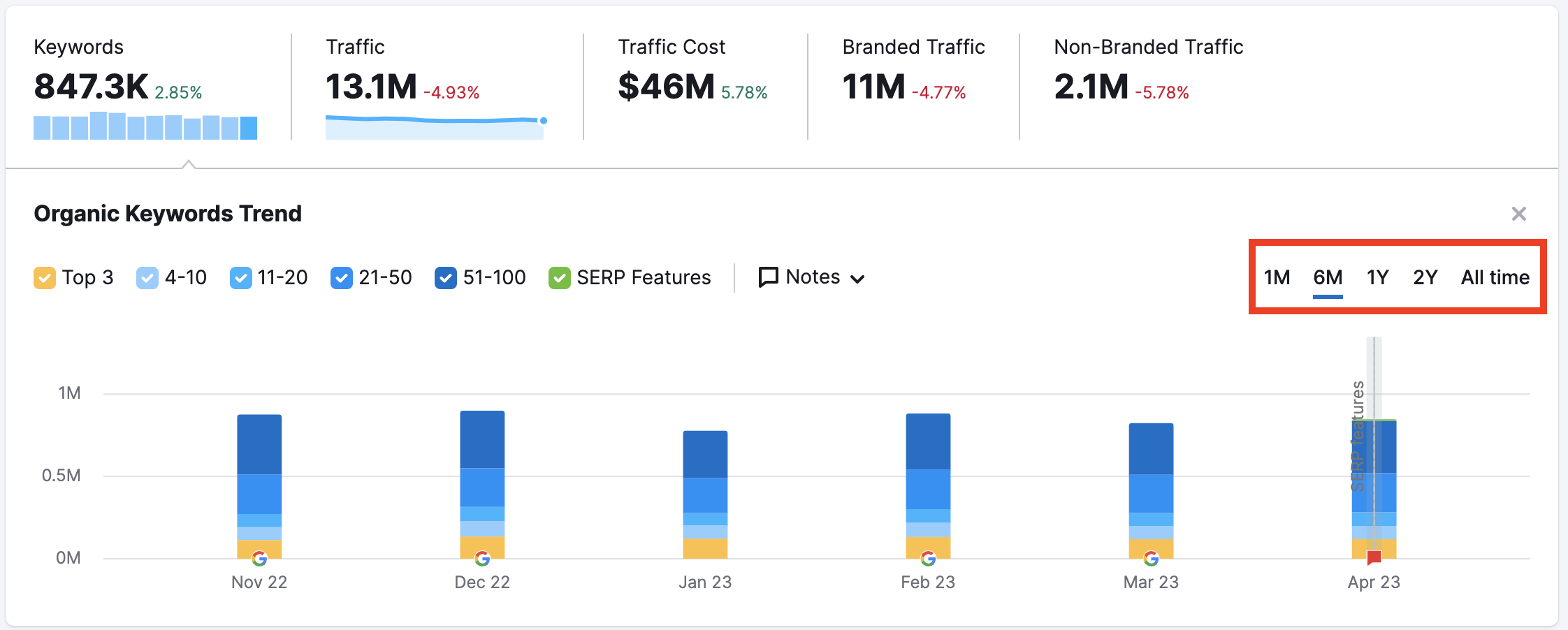Click the Notes speech bubble icon
Viewport: 1568px width, 630px height.
click(x=767, y=277)
